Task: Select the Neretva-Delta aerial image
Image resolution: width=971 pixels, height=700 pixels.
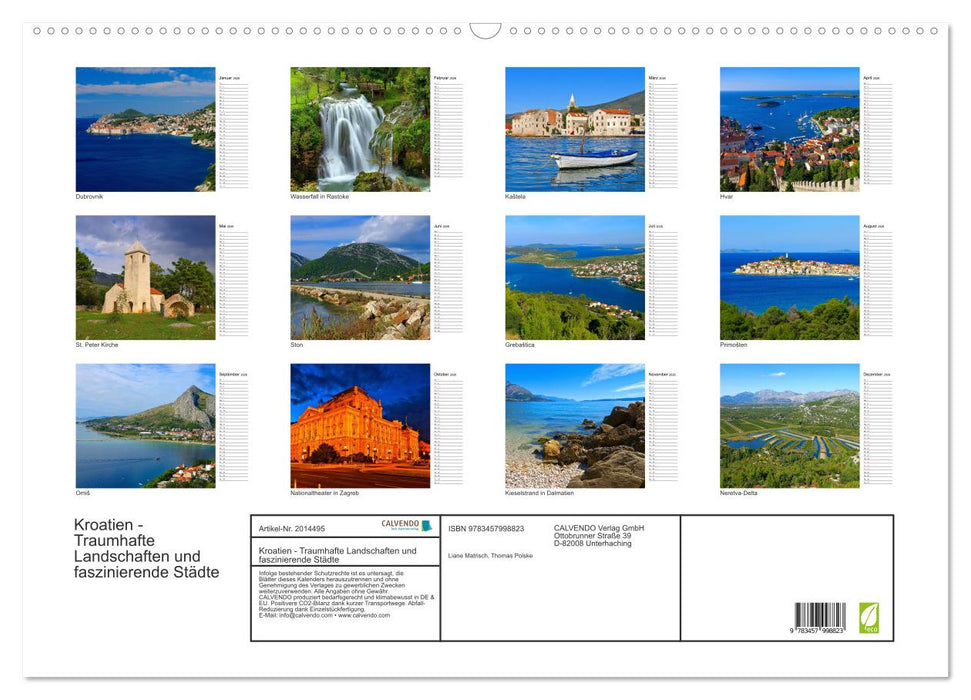Action: [788, 426]
